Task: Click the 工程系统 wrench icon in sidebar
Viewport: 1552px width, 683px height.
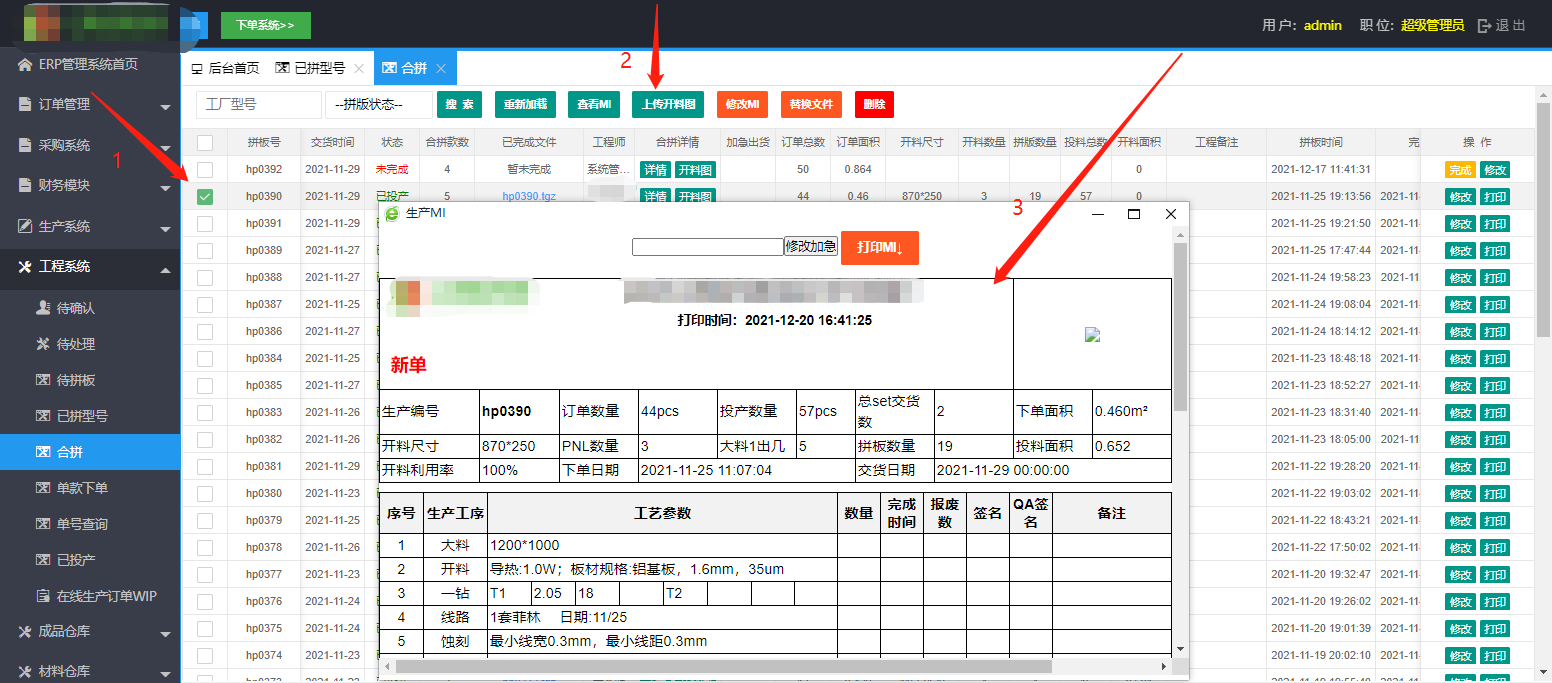Action: coord(25,266)
